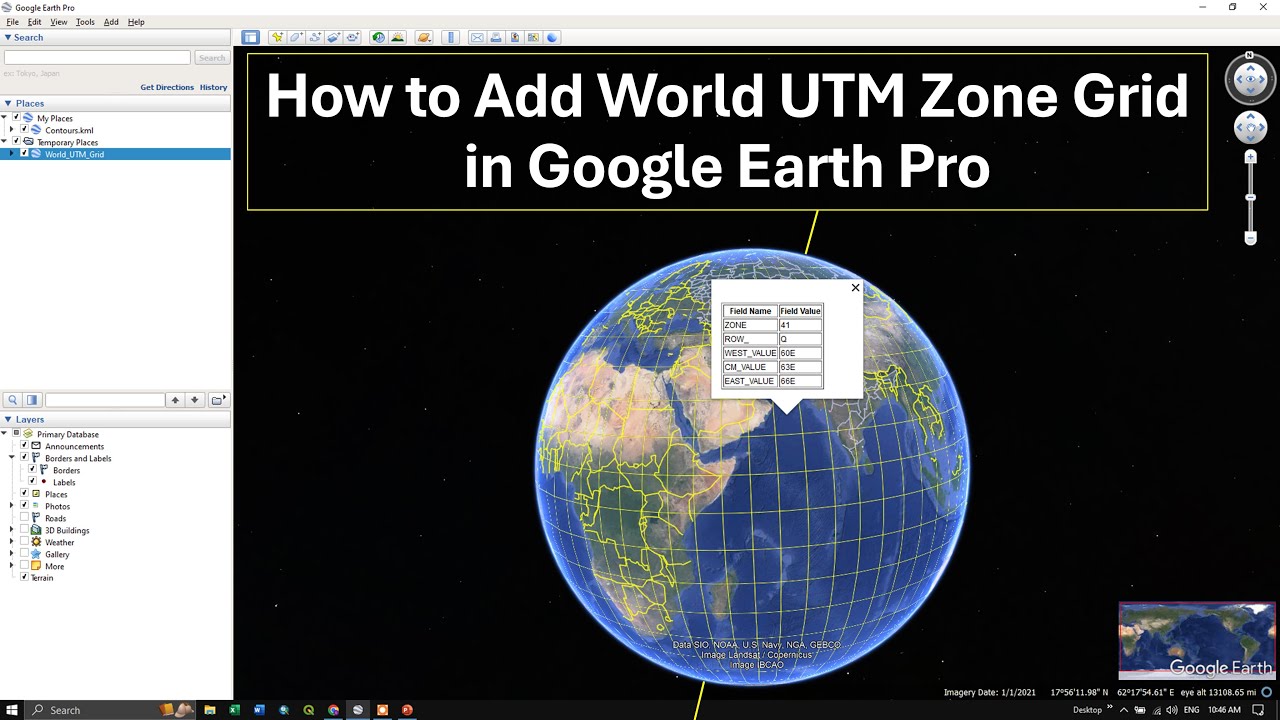Open the File menu
This screenshot has height=720, width=1280.
point(13,22)
